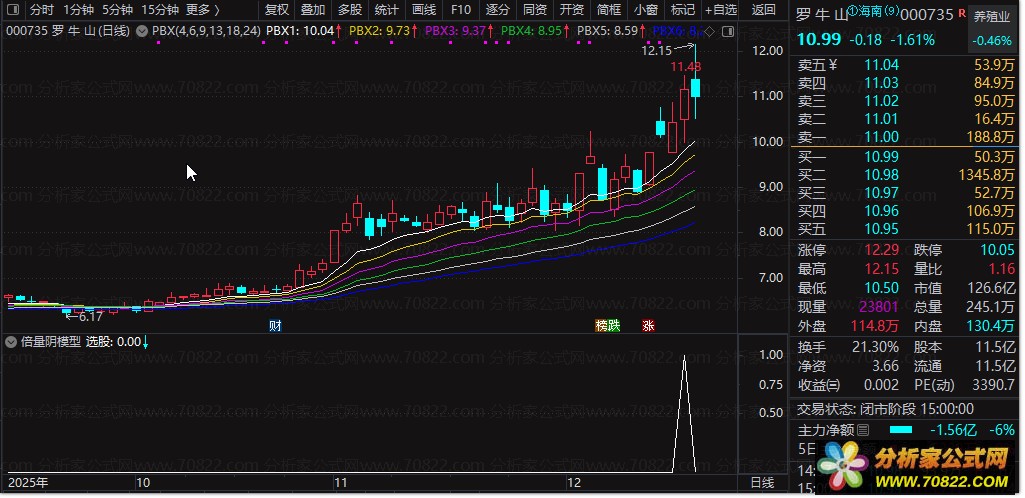Click the diamond icon beside PBX6
Image resolution: width=1025 pixels, height=498 pixels.
point(710,31)
